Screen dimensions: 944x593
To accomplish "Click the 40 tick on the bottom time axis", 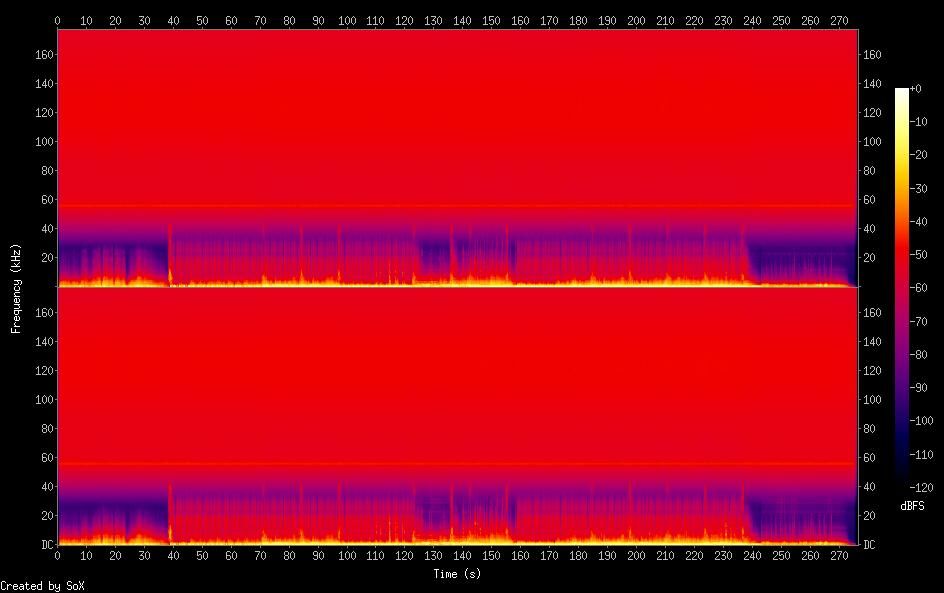I will click(x=173, y=555).
